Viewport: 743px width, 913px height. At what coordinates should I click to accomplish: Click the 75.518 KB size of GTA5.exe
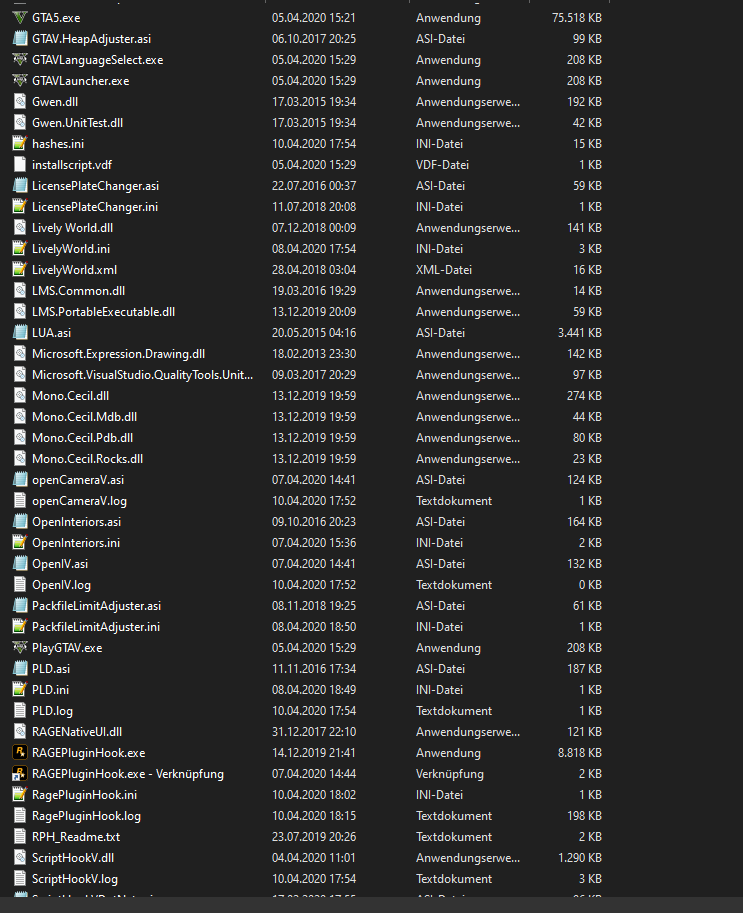[x=576, y=17]
